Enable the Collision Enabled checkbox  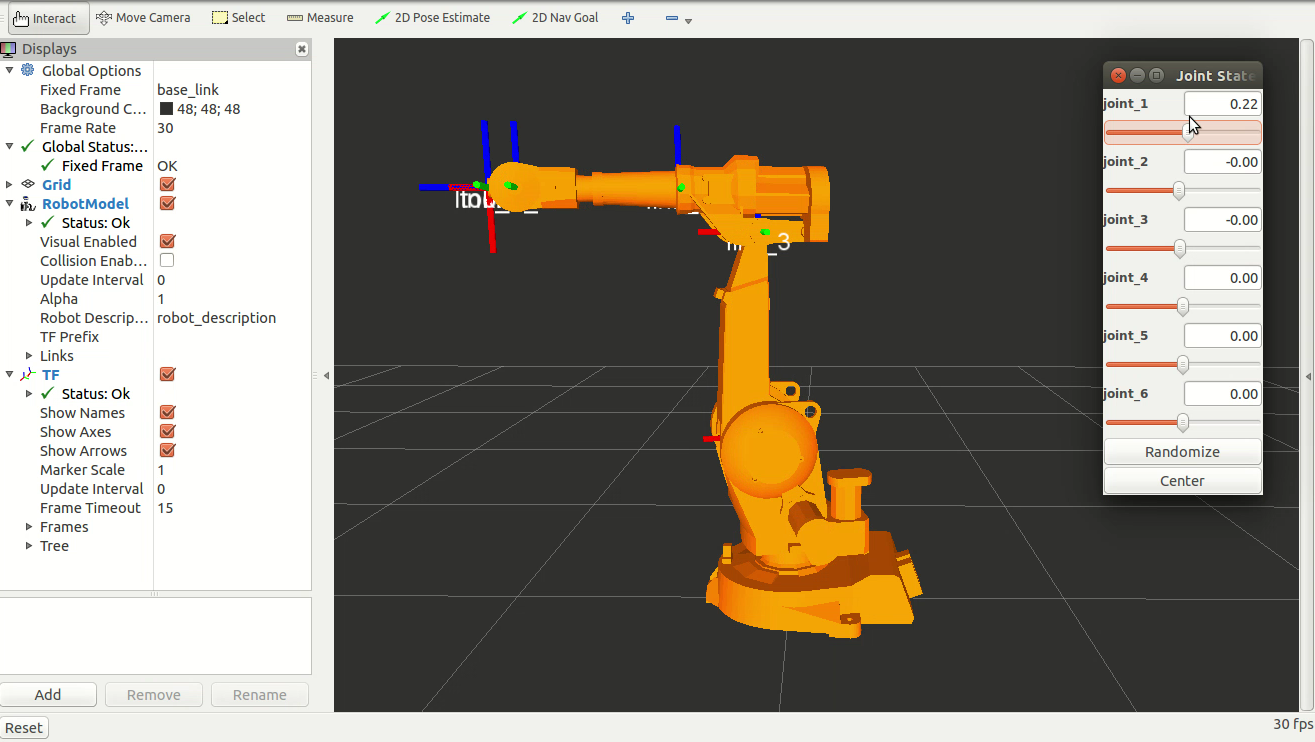click(167, 261)
